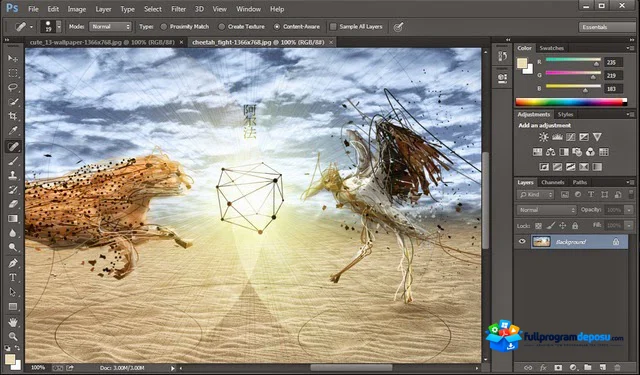
Task: Switch to the Channels tab
Action: click(x=553, y=182)
